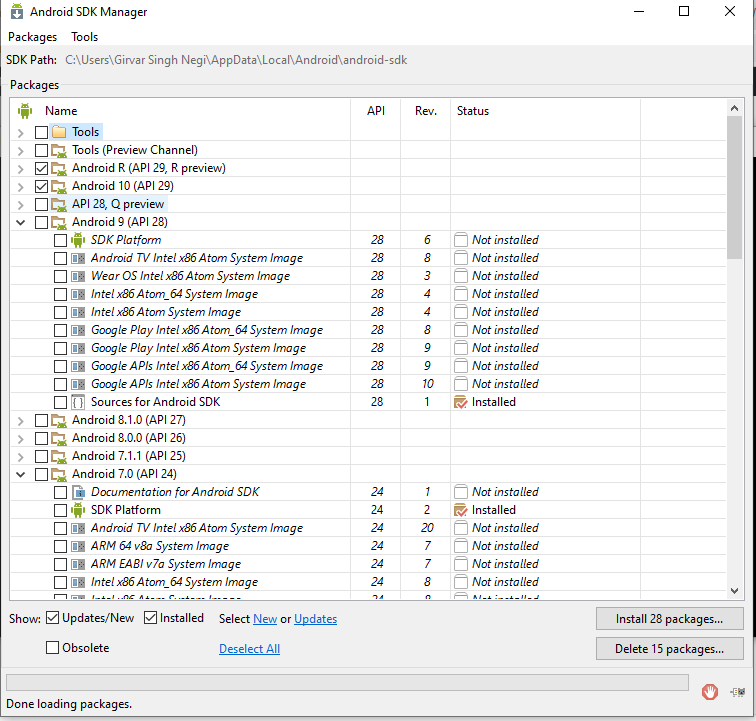Click the Android R folder icon
756x721 pixels.
59,168
